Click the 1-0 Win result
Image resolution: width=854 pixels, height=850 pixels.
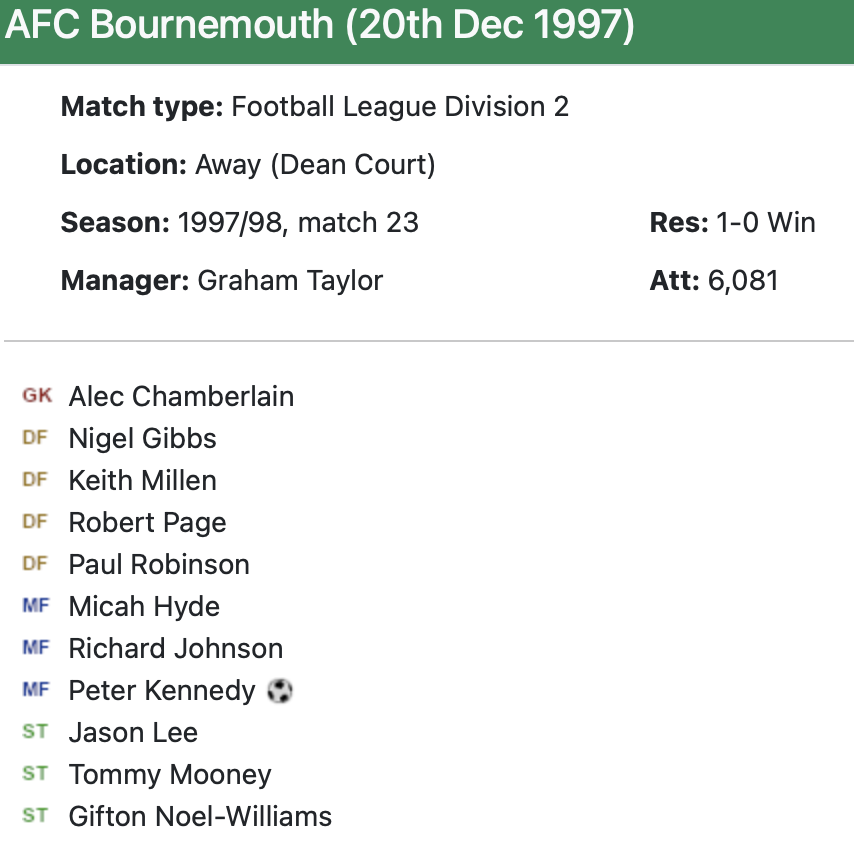click(766, 222)
